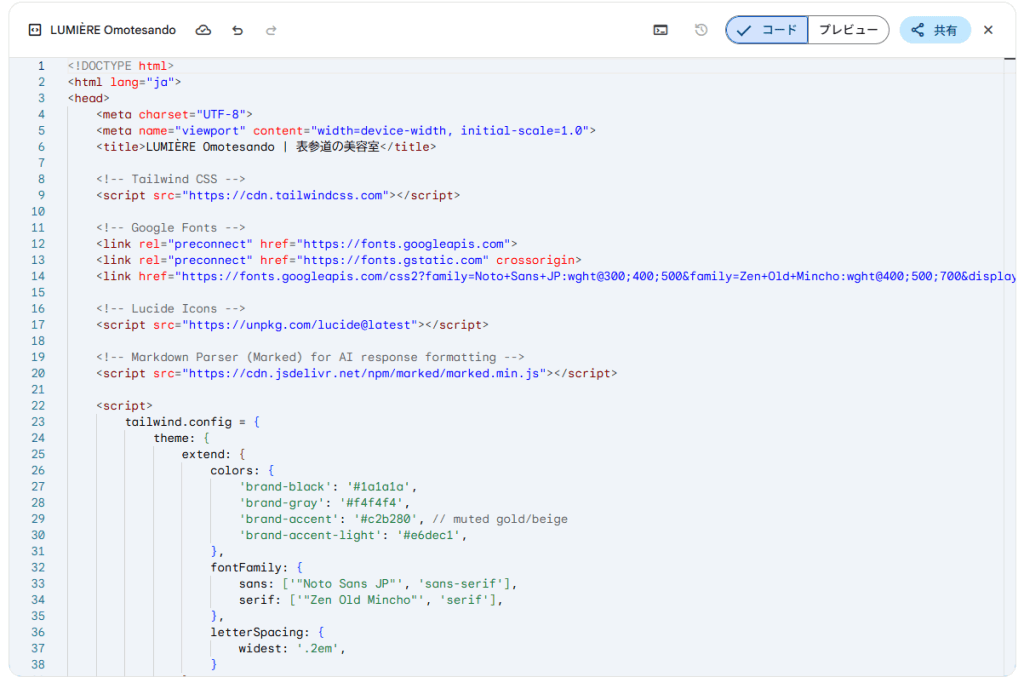Open the console panel icon
The width and height of the screenshot is (1024, 683).
tap(660, 30)
